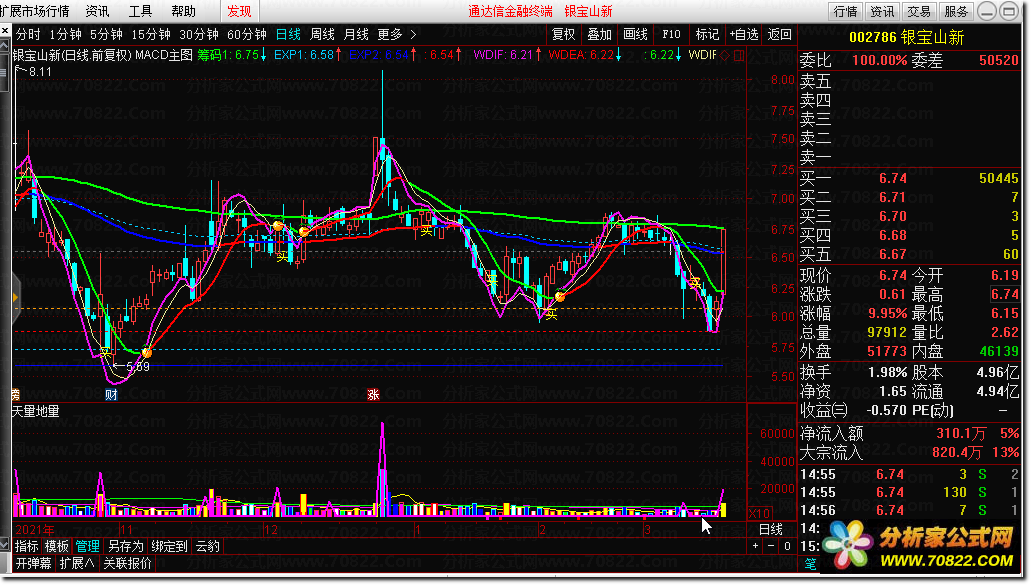Screen dimensions: 1032x585
Task: Click the 0 reset button at the bottom
Action: click(787, 546)
